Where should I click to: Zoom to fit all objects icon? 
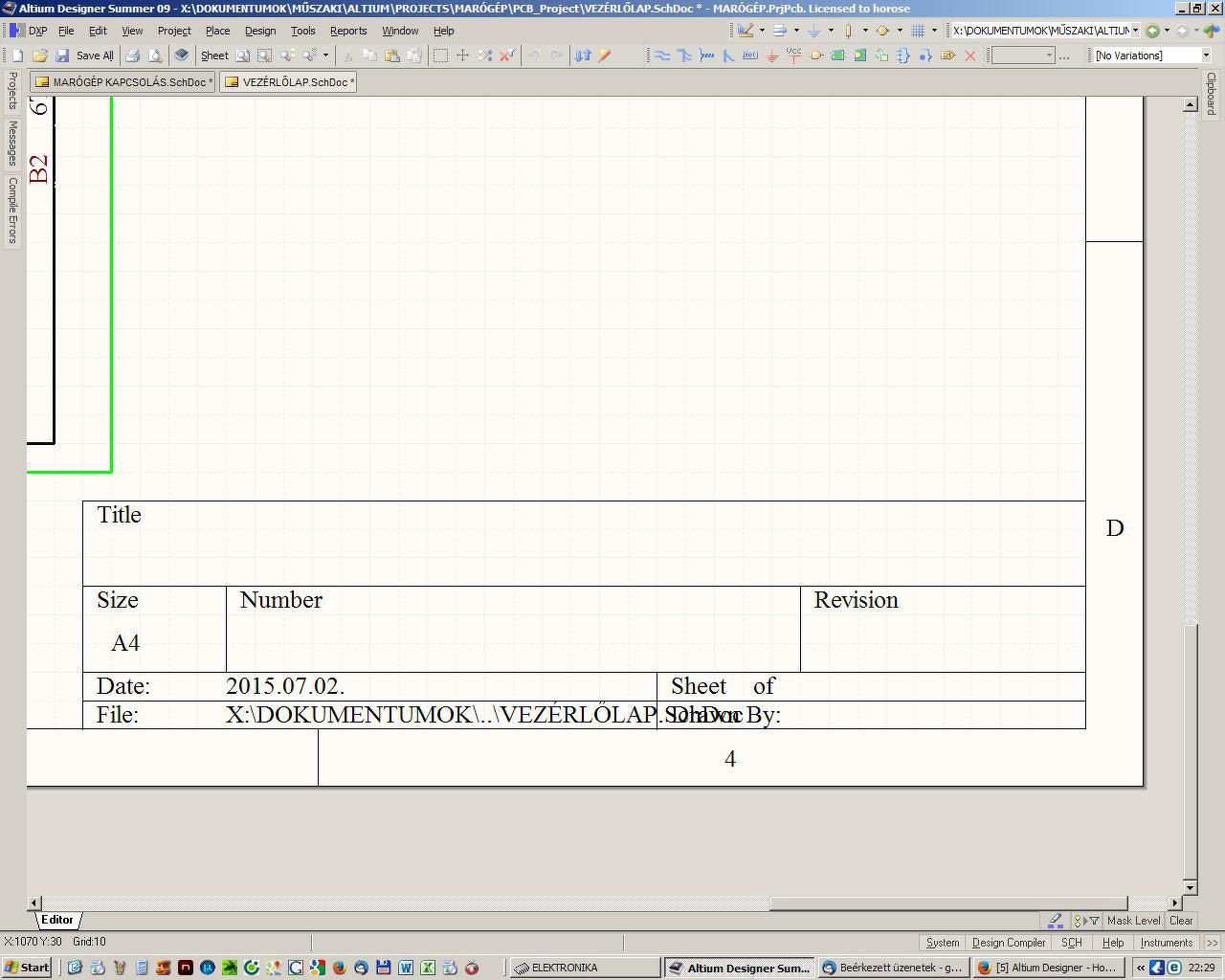pos(243,56)
